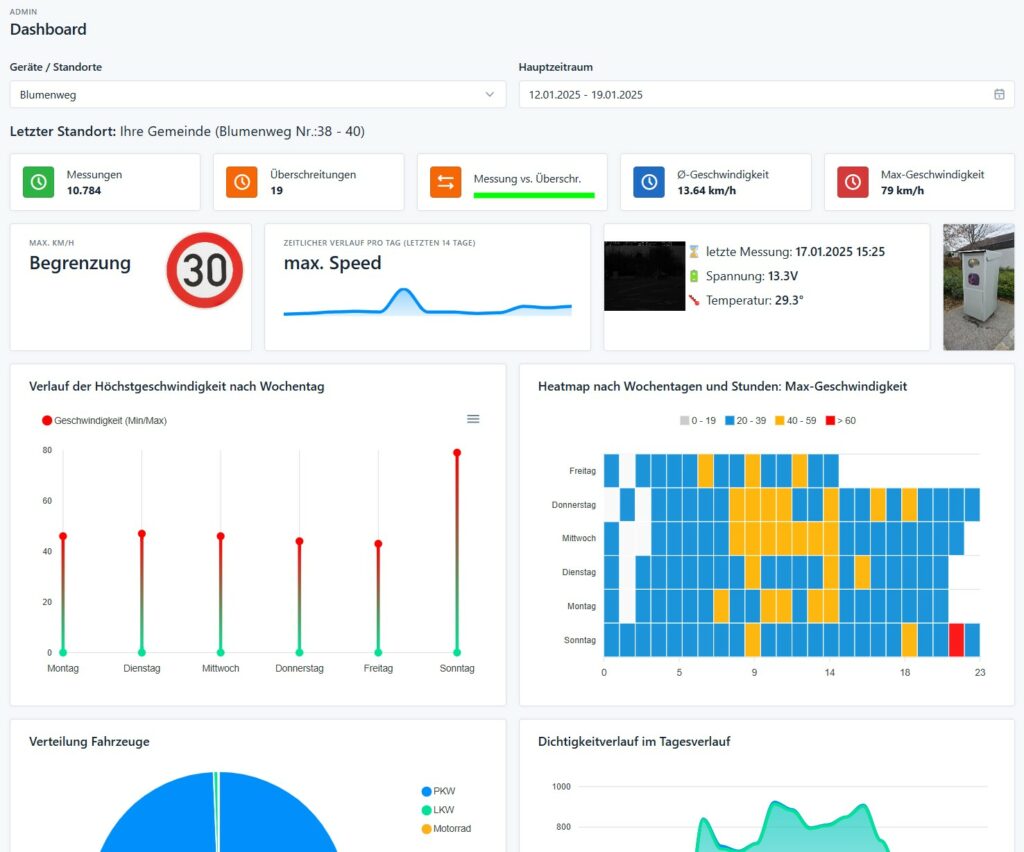Click the Freitag heatmap row label
Image resolution: width=1024 pixels, height=852 pixels.
click(582, 471)
